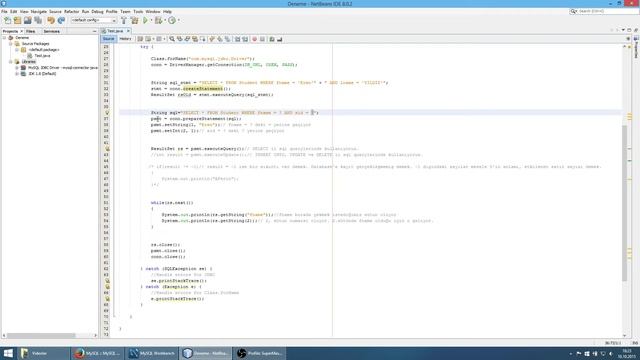The image size is (640, 360).
Task: Click the Open Project toolbar icon
Action: 27,20
